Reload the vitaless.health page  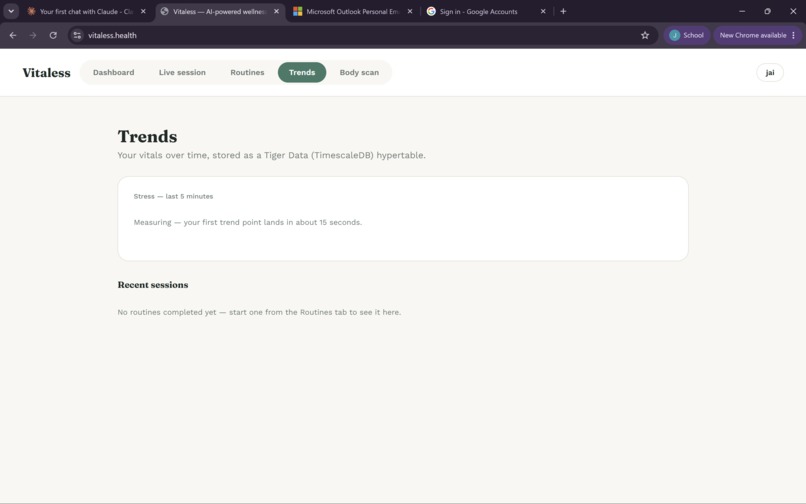[x=53, y=35]
